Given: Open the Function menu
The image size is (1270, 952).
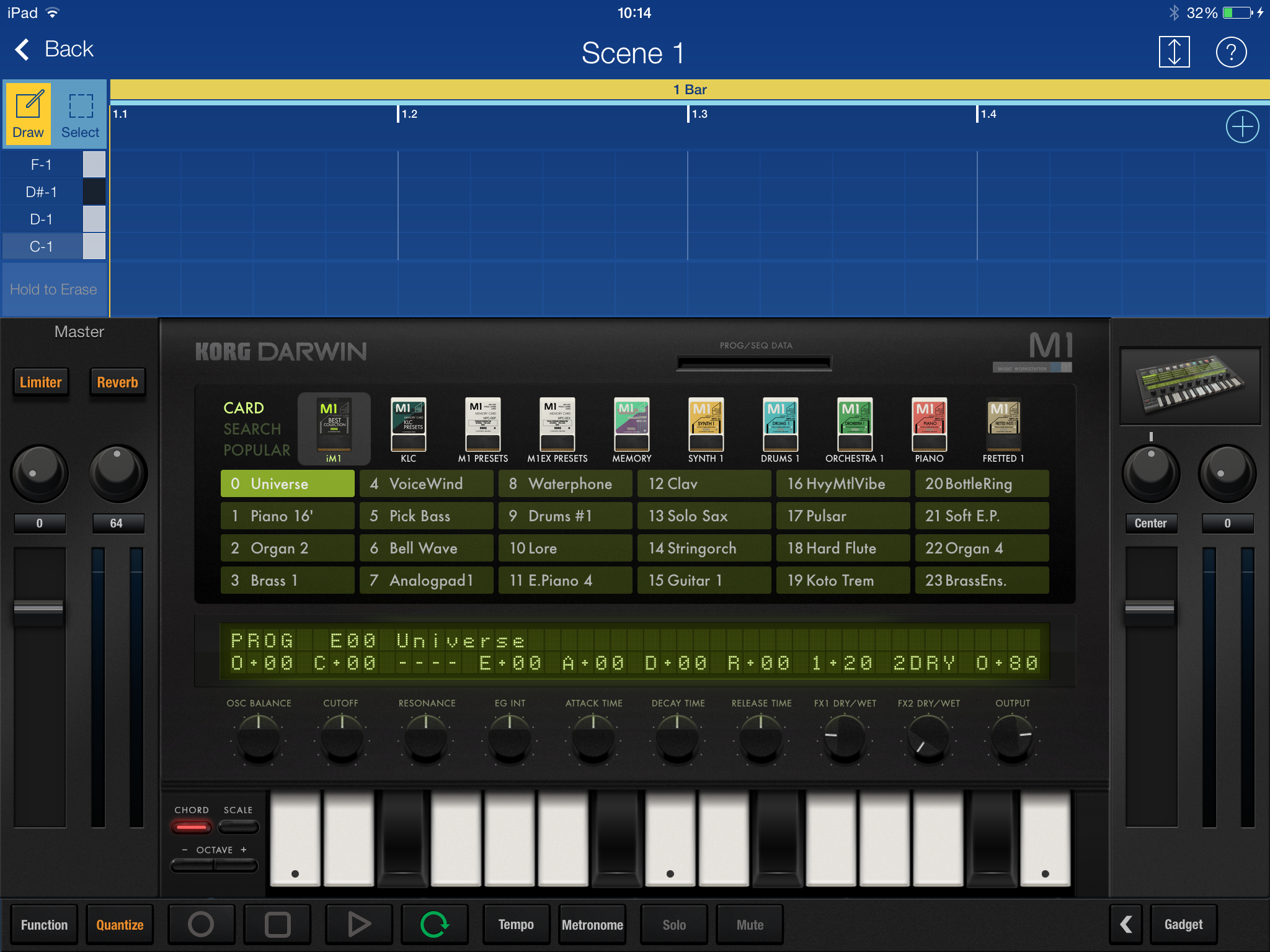Looking at the screenshot, I should click(44, 924).
